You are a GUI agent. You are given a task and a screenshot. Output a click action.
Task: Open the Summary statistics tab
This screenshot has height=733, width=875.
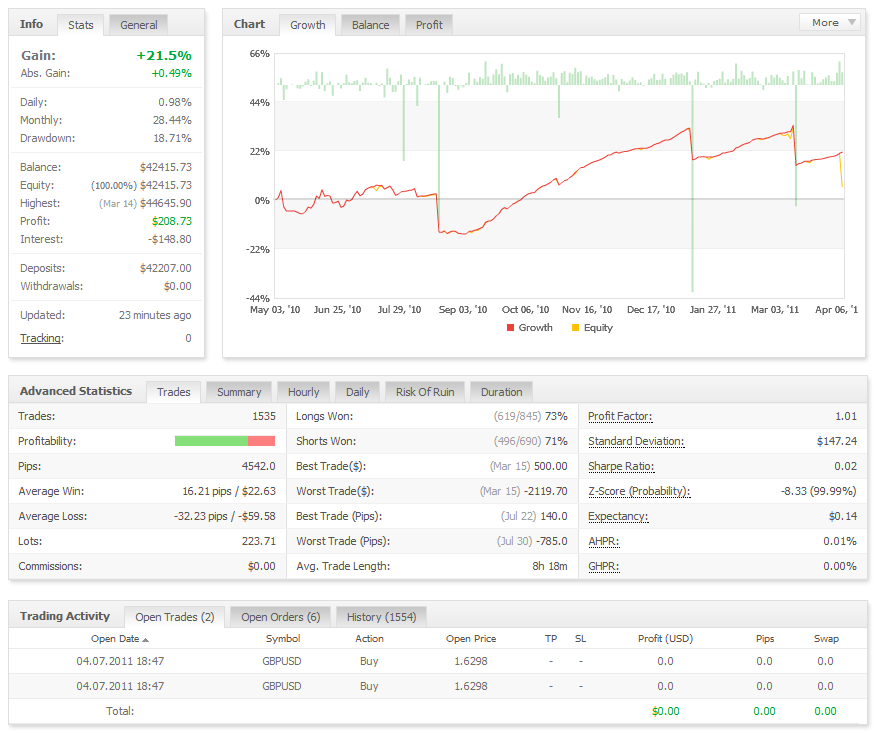239,392
